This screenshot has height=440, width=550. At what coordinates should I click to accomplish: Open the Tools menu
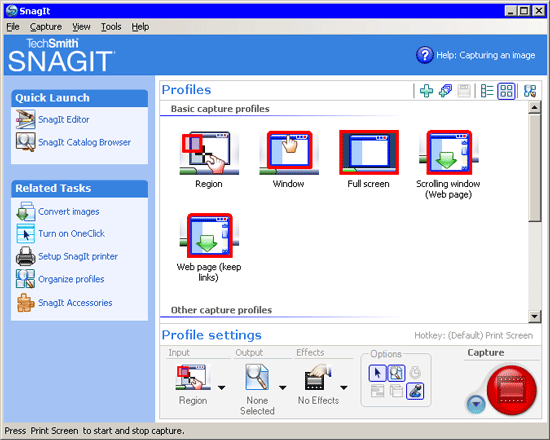pyautogui.click(x=111, y=27)
